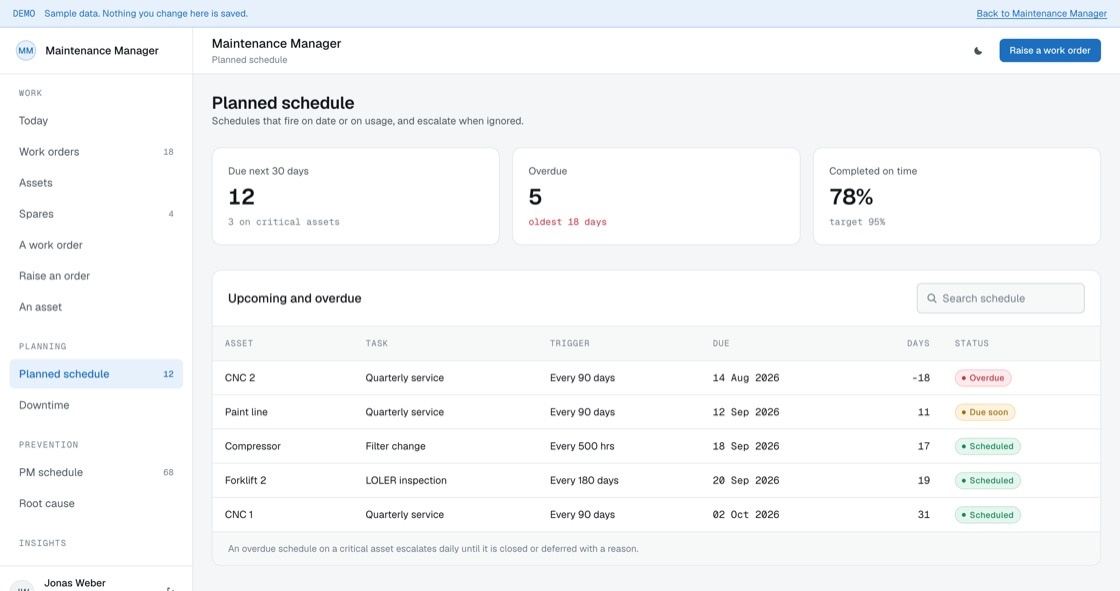Screen dimensions: 1120x591
Task: Sort by DAYS column header
Action: click(918, 344)
